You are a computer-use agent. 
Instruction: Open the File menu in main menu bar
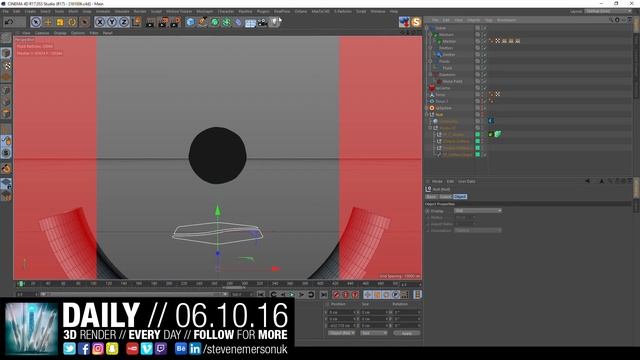coord(6,11)
